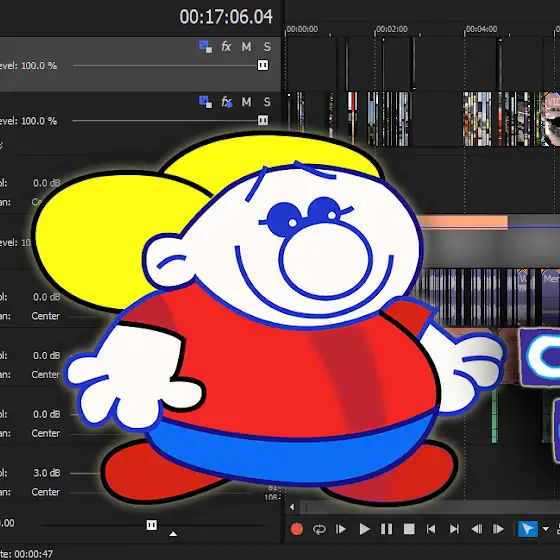Click the white triangle under the rate slider
This screenshot has height=560, width=560.
click(x=173, y=534)
